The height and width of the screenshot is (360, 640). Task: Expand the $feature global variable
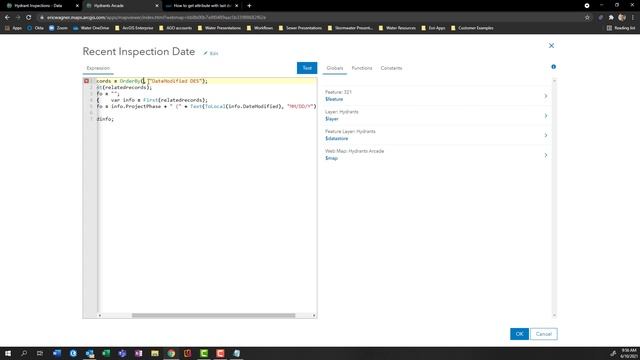546,96
